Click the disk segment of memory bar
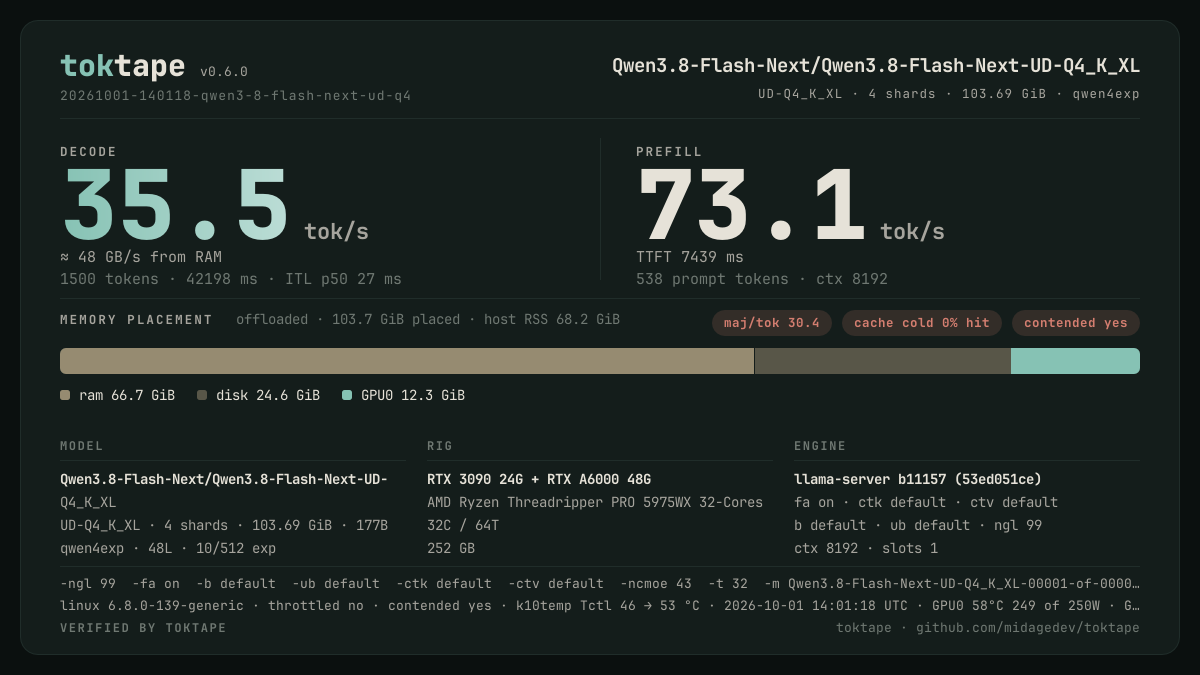This screenshot has width=1200, height=675. point(883,361)
